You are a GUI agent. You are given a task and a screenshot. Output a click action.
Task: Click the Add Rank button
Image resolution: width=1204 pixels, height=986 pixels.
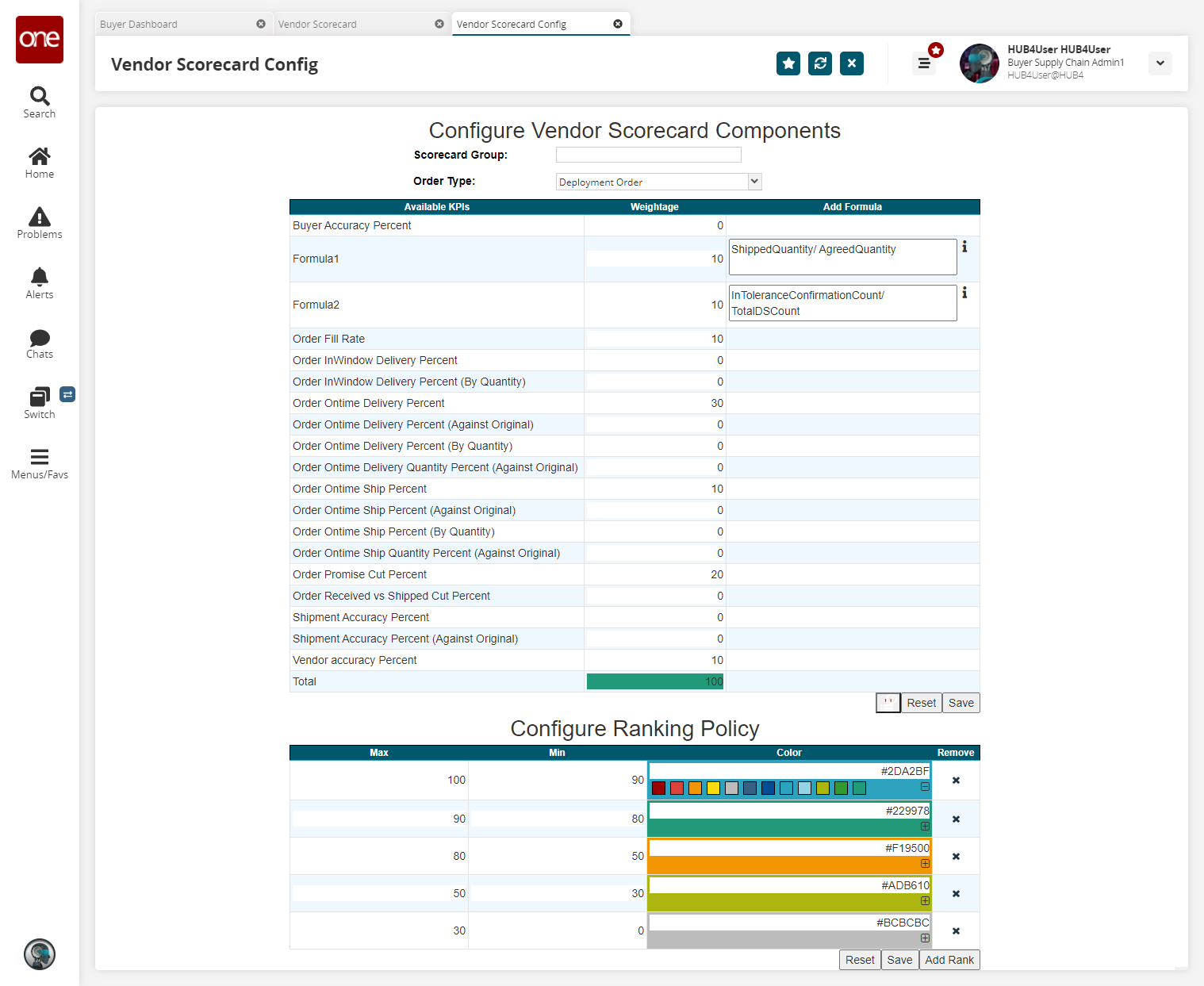tap(949, 960)
